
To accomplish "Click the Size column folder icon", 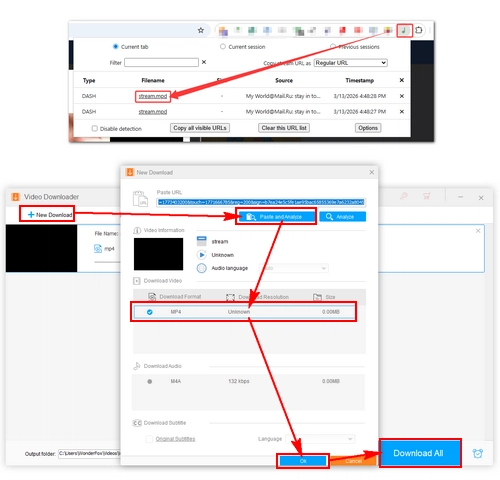I will point(317,297).
